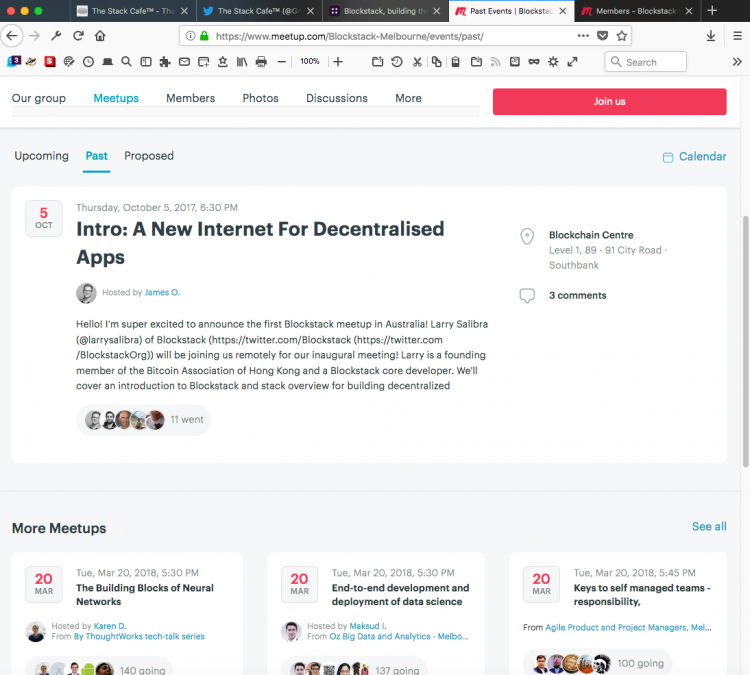Click the red Join us button
This screenshot has height=675, width=750.
coord(609,101)
